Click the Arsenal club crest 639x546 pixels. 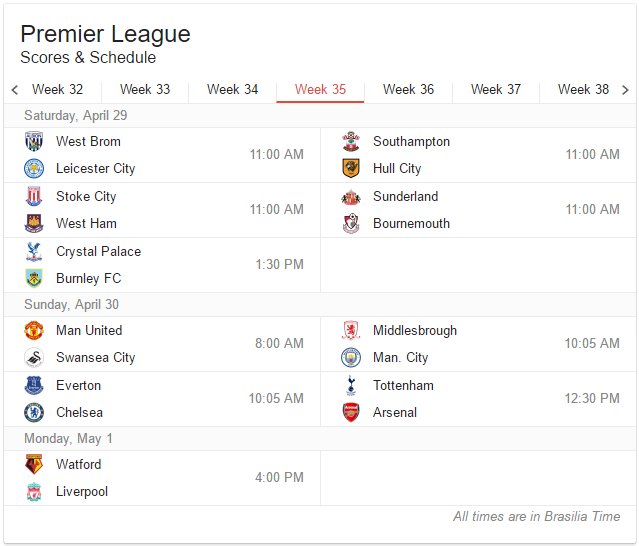pos(351,413)
